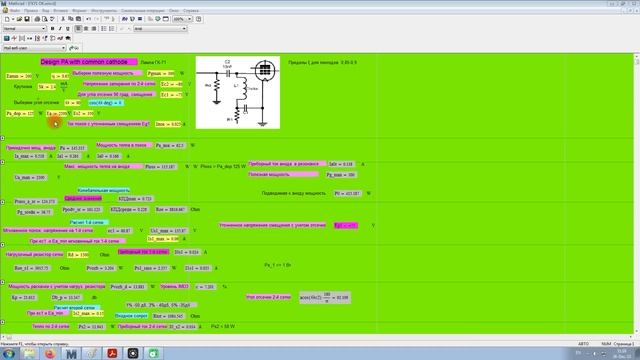The image size is (640, 360).
Task: Print the worksheet using the printer icon
Action: point(37,19)
